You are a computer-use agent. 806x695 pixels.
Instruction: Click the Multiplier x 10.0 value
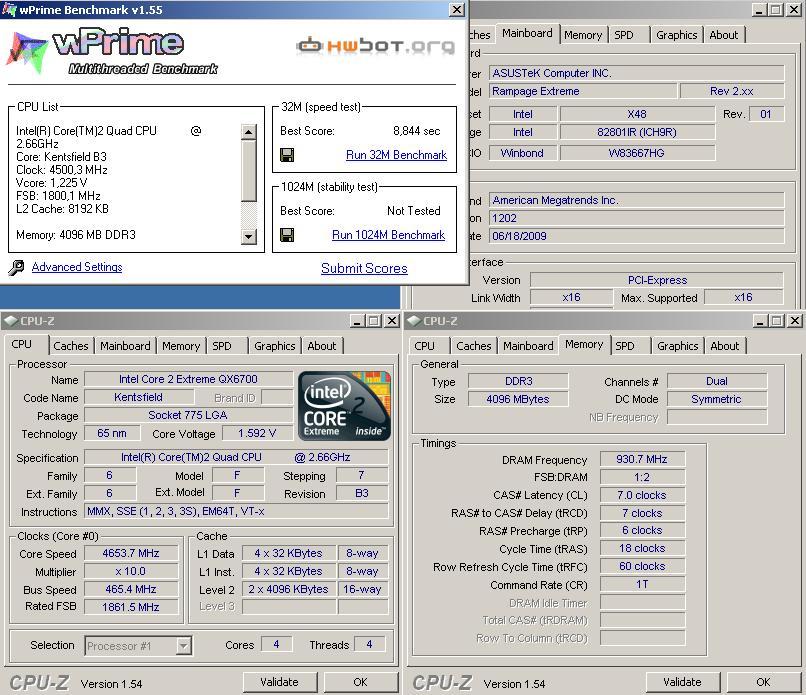[131, 571]
